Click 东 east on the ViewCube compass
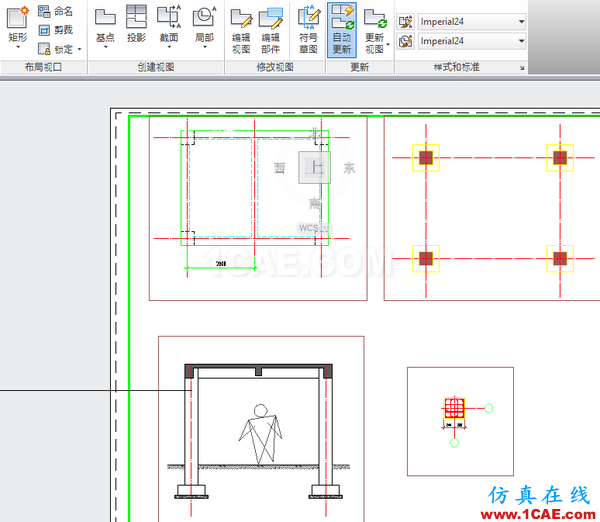The height and width of the screenshot is (522, 600). coord(349,168)
